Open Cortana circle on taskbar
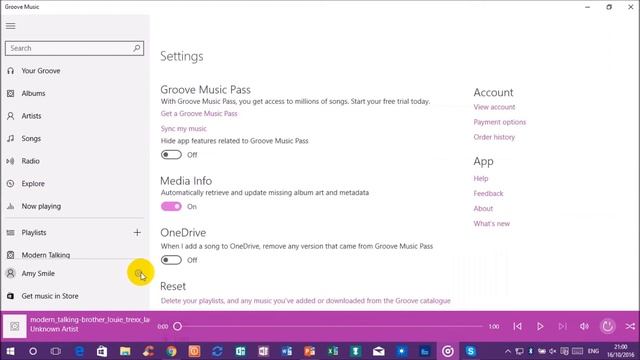 click(33, 351)
